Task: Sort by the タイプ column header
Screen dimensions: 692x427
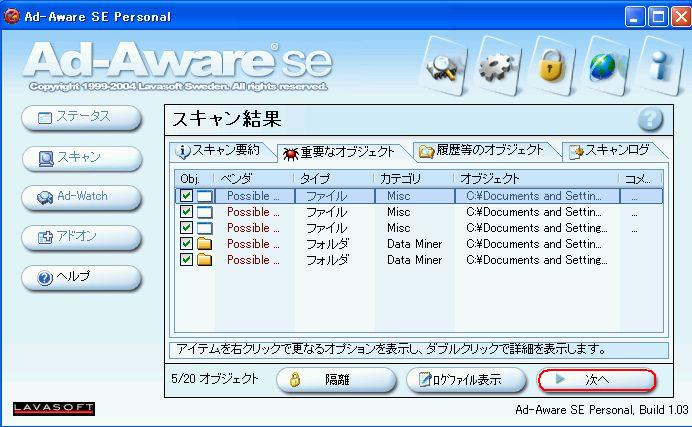Action: 334,179
